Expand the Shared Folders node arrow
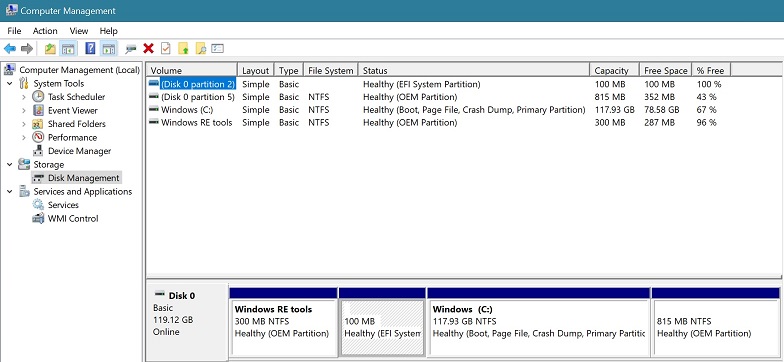Image resolution: width=784 pixels, height=362 pixels. 24,124
